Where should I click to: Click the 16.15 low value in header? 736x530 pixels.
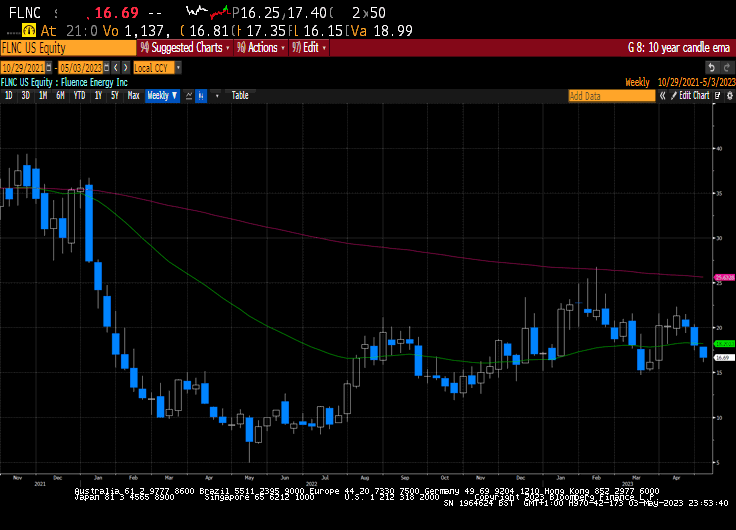point(322,31)
